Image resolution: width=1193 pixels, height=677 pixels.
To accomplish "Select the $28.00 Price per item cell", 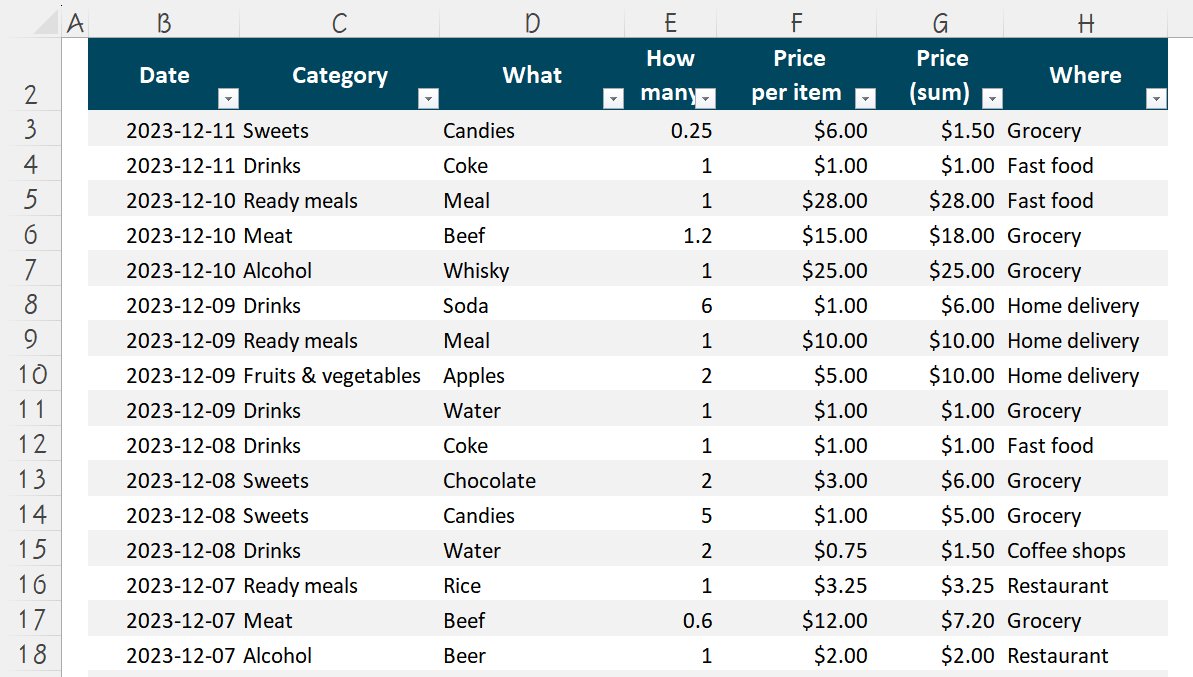I will [x=797, y=201].
